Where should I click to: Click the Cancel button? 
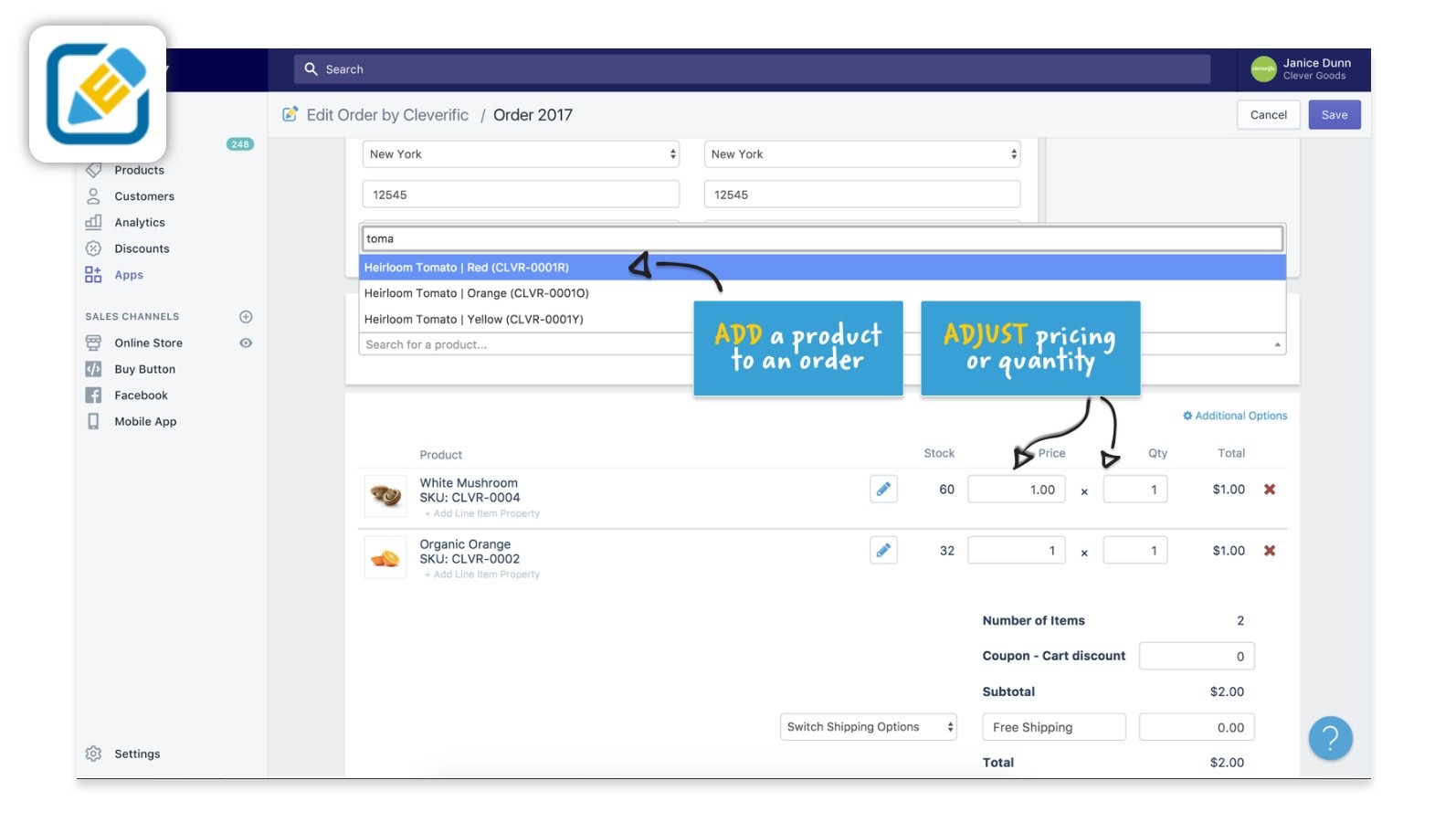click(1268, 114)
